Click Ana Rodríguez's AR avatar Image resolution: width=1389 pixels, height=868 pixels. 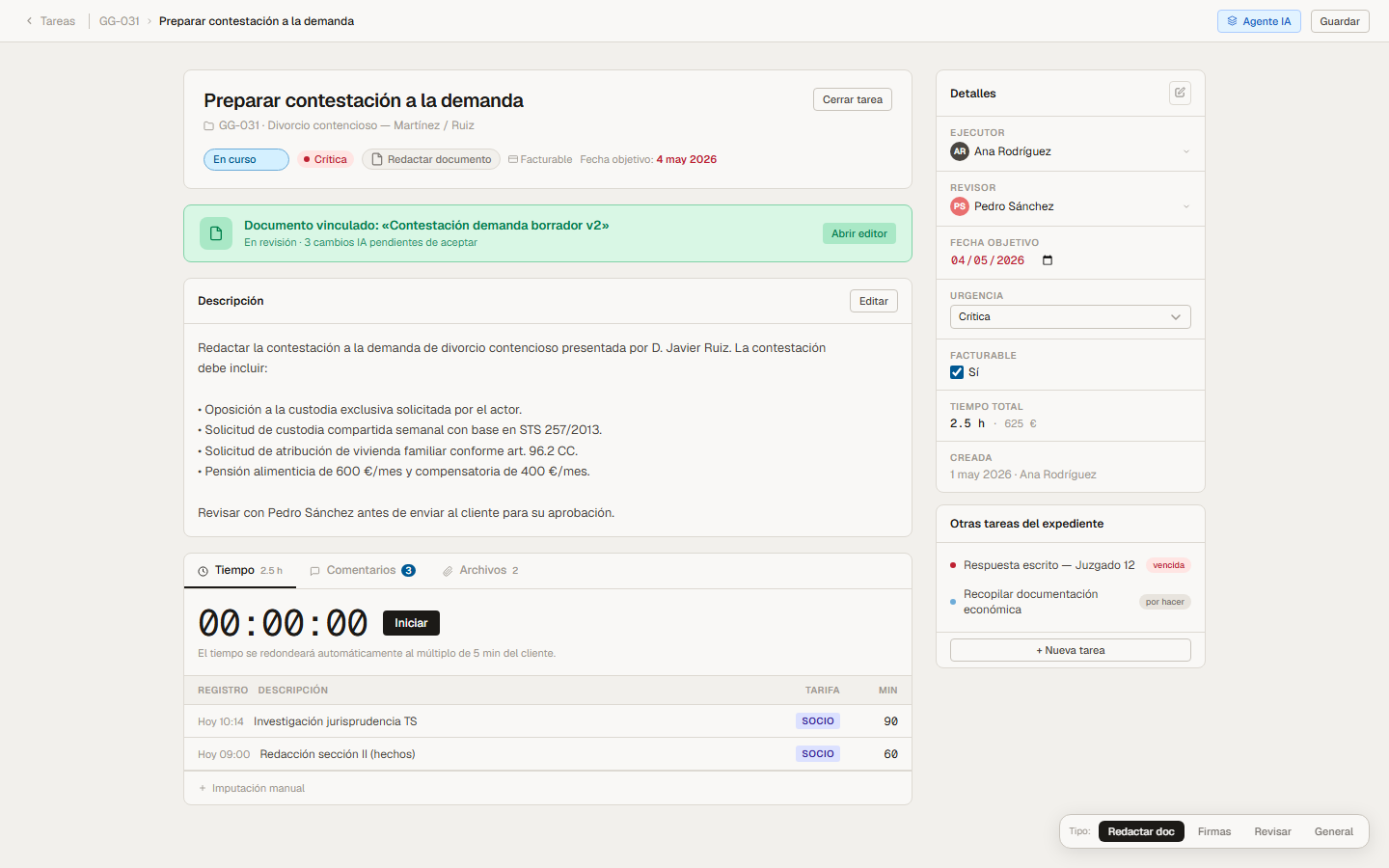[960, 151]
